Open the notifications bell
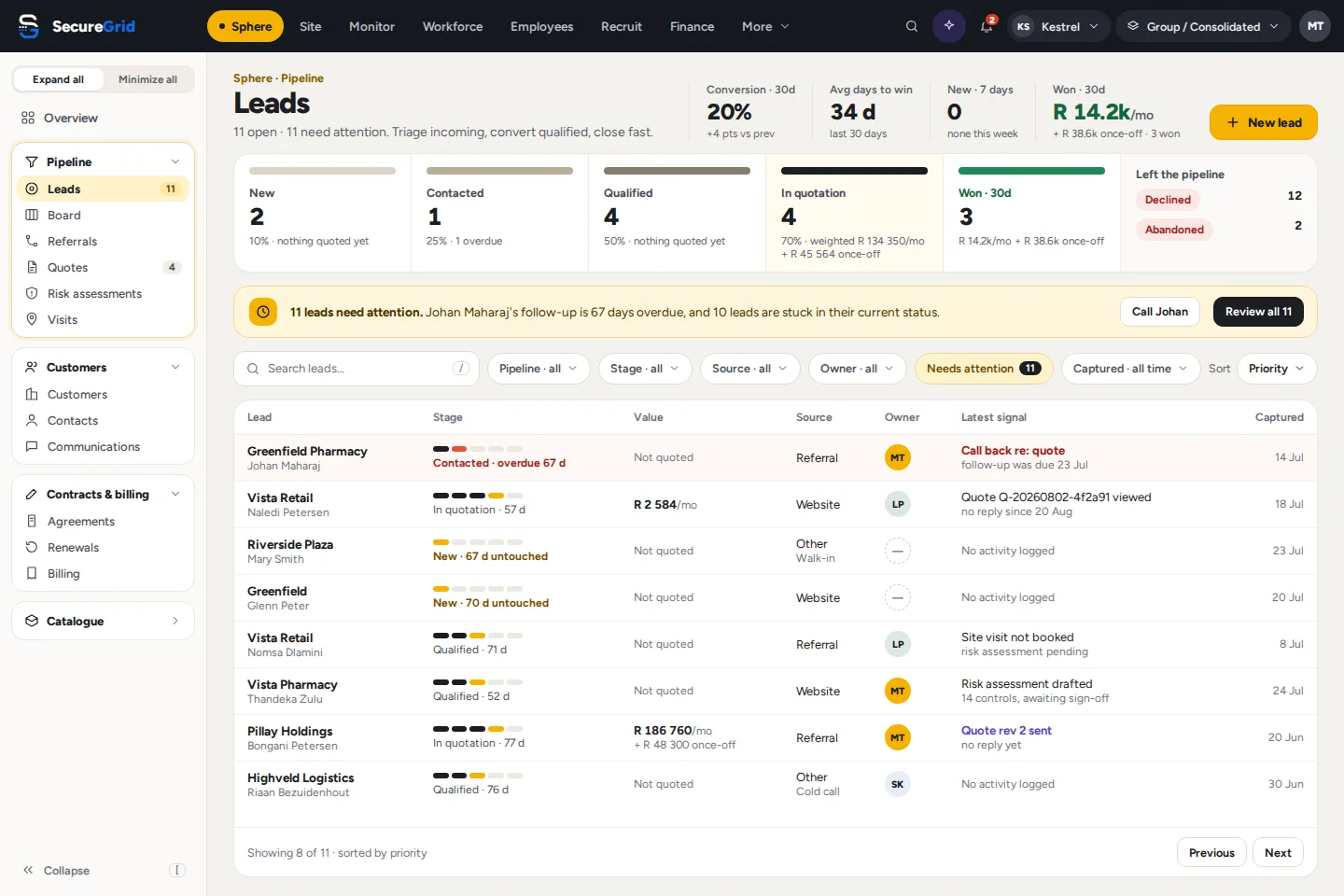Image resolution: width=1344 pixels, height=896 pixels. click(987, 26)
